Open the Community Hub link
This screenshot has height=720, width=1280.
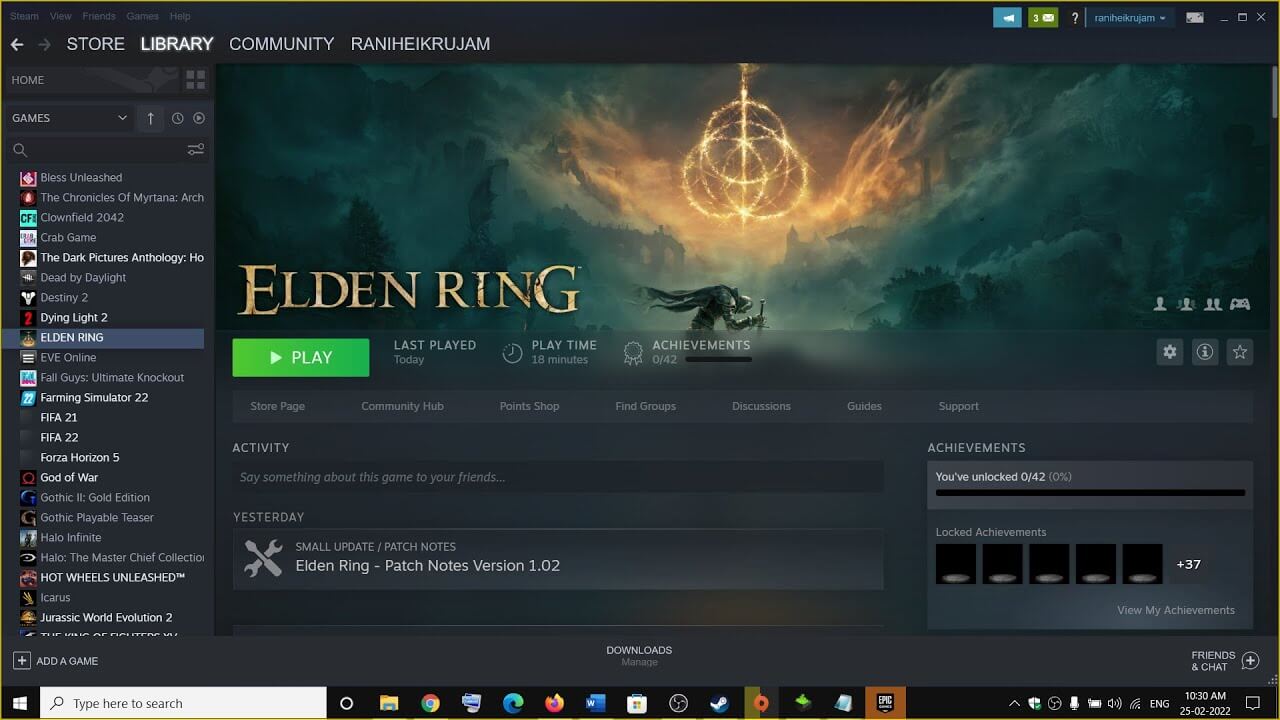pyautogui.click(x=402, y=406)
